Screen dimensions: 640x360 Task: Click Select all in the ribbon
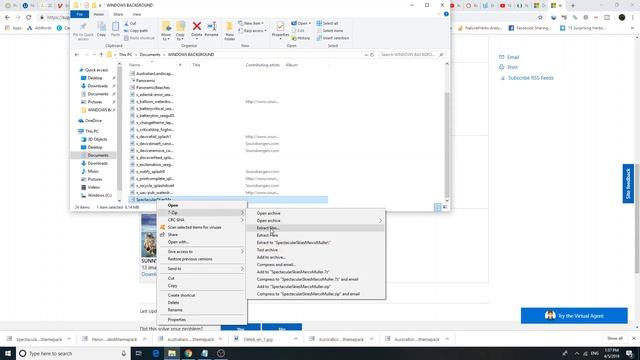327,23
